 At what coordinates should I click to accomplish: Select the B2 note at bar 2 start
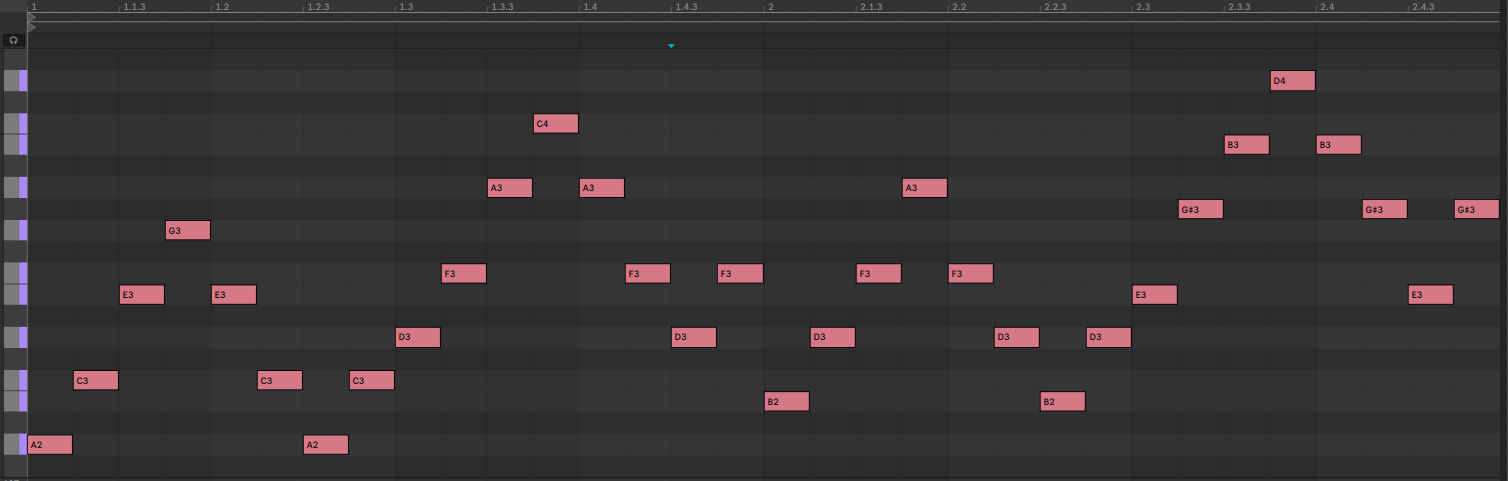pyautogui.click(x=787, y=401)
